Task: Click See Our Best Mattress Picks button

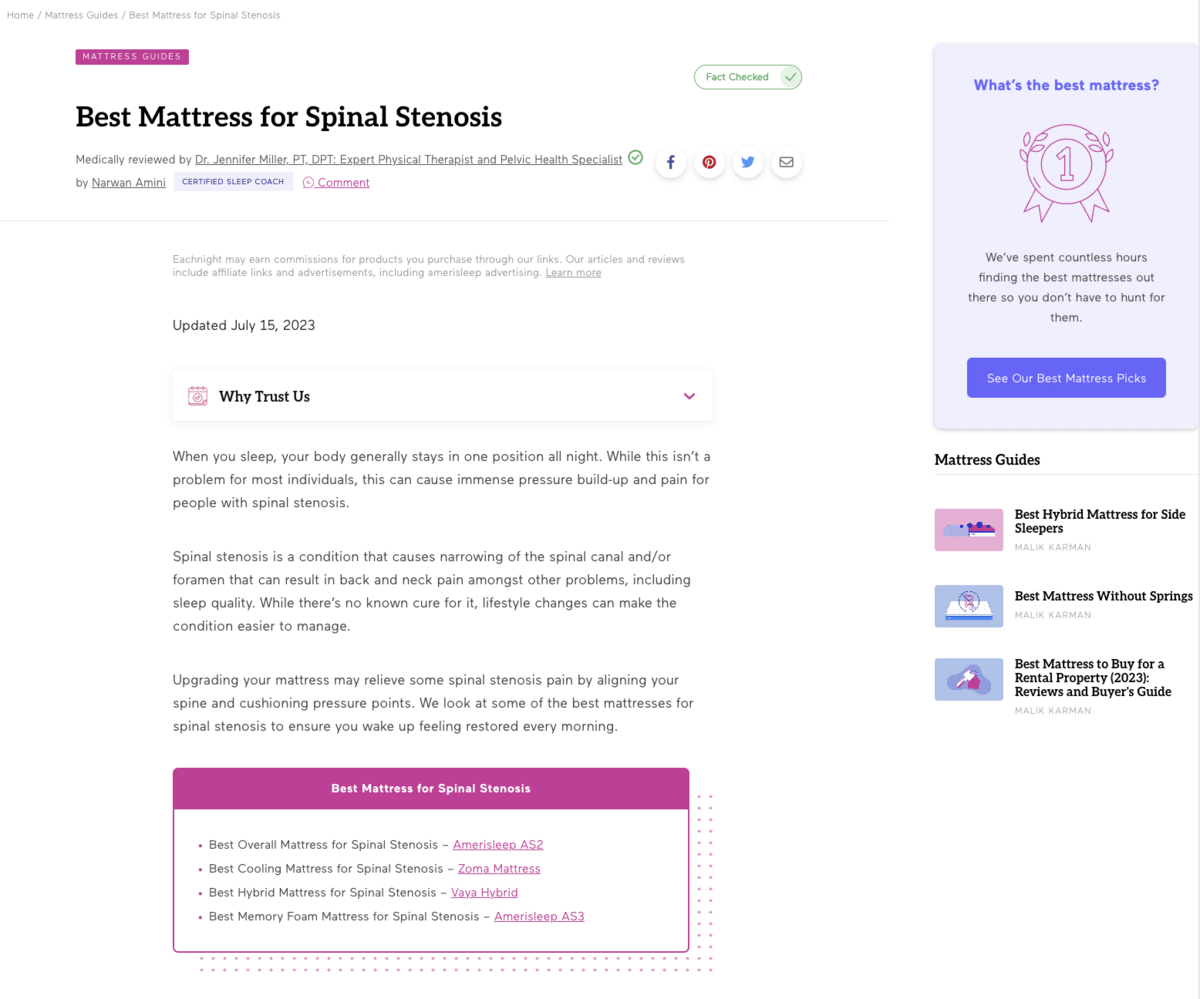Action: click(x=1066, y=378)
